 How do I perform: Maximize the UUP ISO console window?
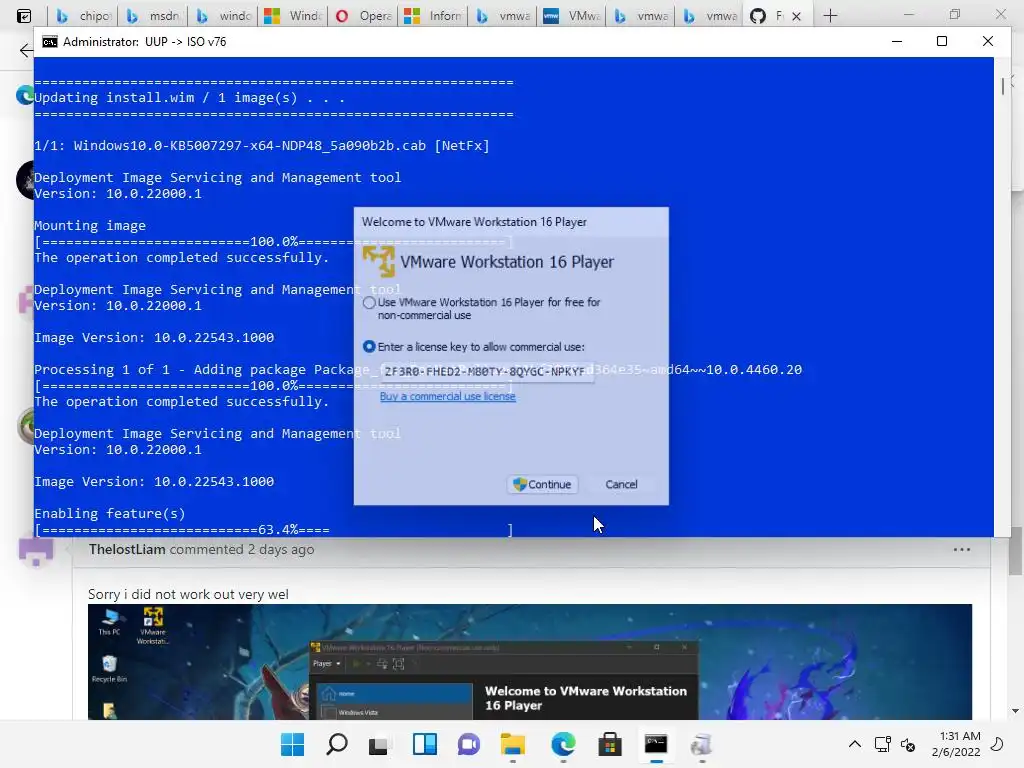[x=942, y=41]
